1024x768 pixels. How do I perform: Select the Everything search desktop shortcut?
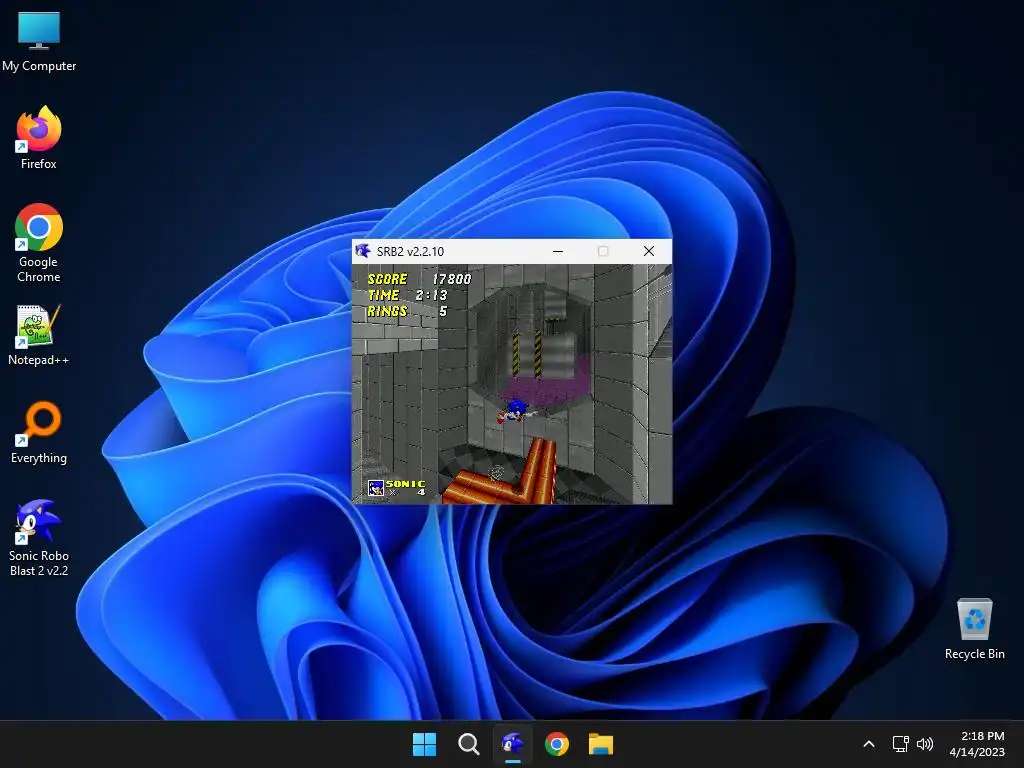[x=39, y=432]
